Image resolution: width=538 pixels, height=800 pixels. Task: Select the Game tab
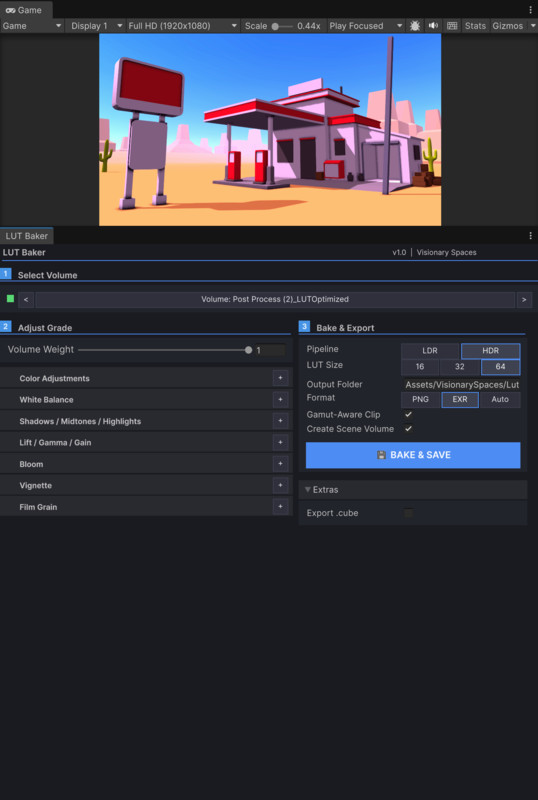point(24,10)
